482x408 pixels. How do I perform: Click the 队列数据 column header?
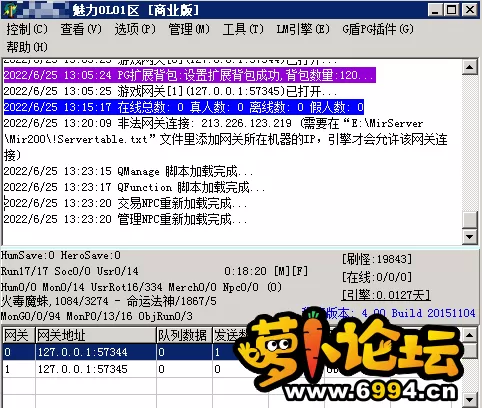pyautogui.click(x=185, y=335)
